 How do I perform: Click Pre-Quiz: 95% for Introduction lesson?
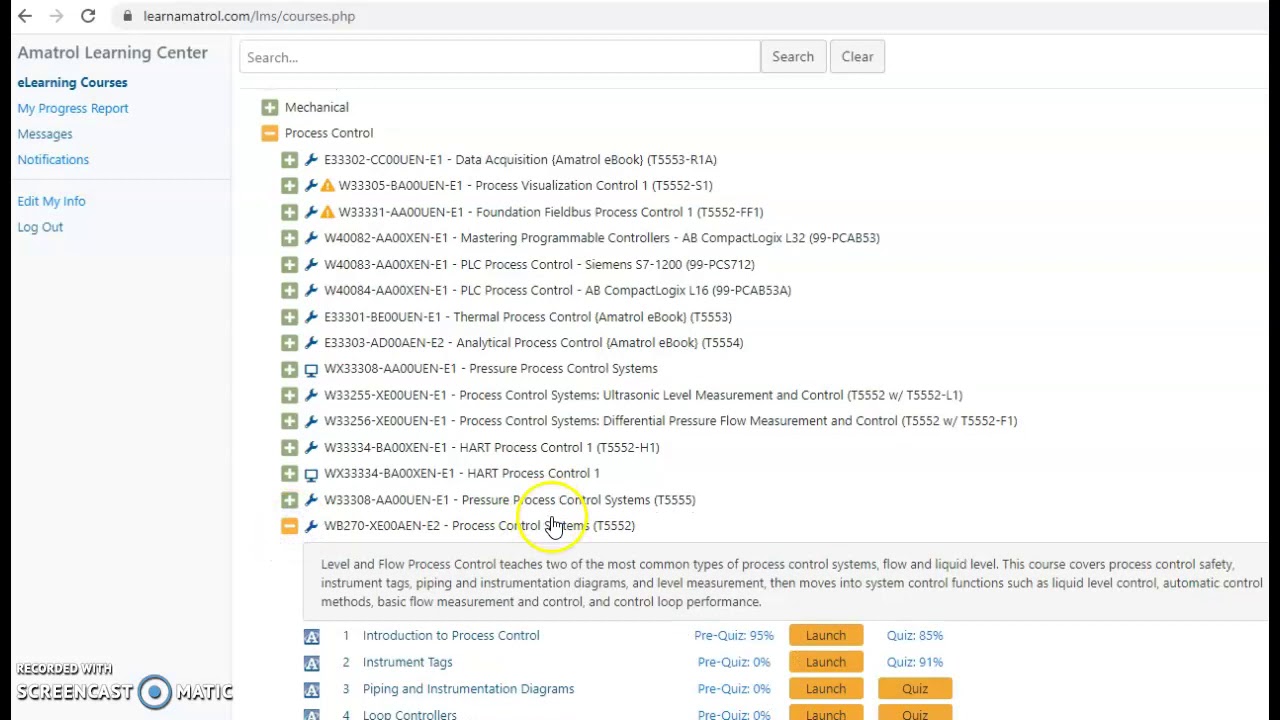click(734, 635)
